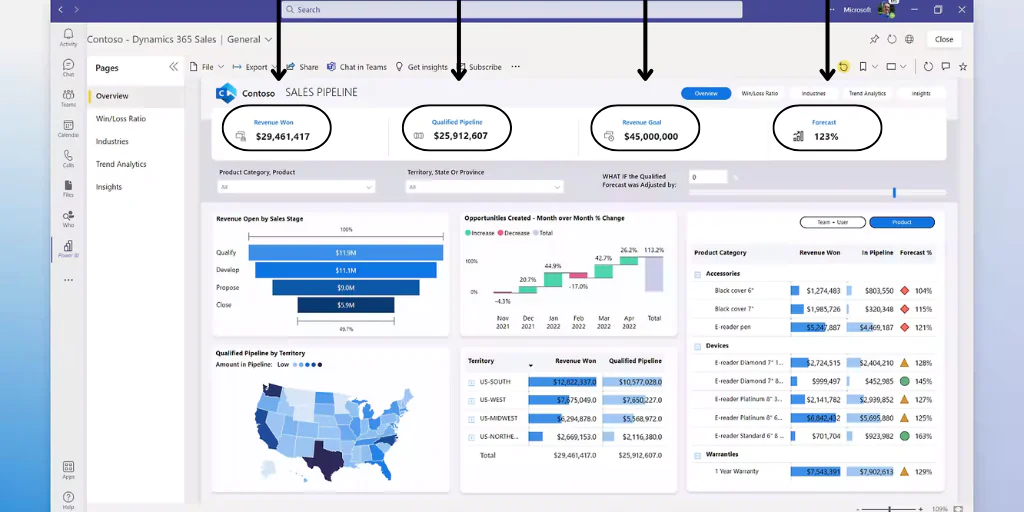Click Get insights in the toolbar

pos(421,67)
